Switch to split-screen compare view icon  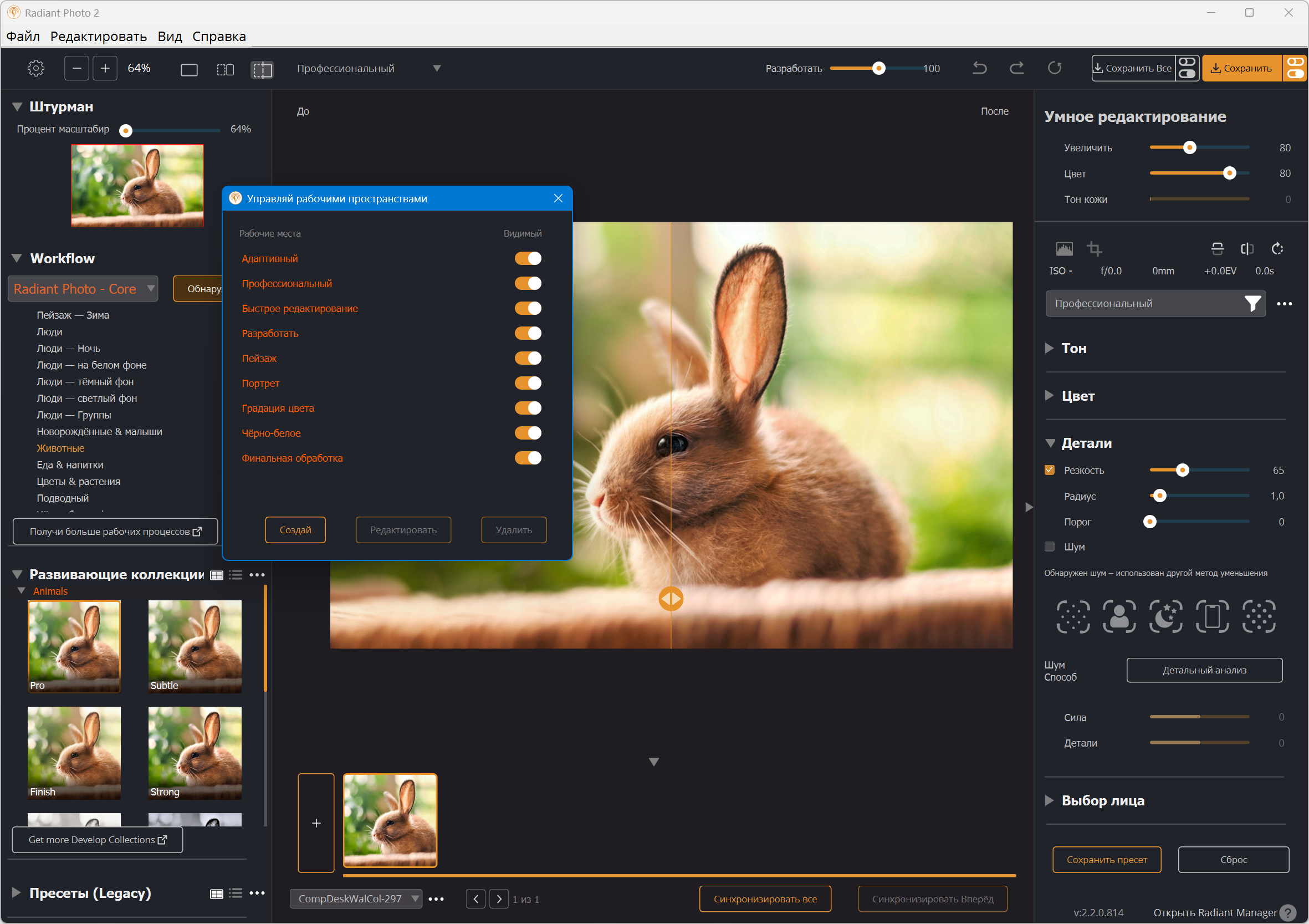(262, 70)
